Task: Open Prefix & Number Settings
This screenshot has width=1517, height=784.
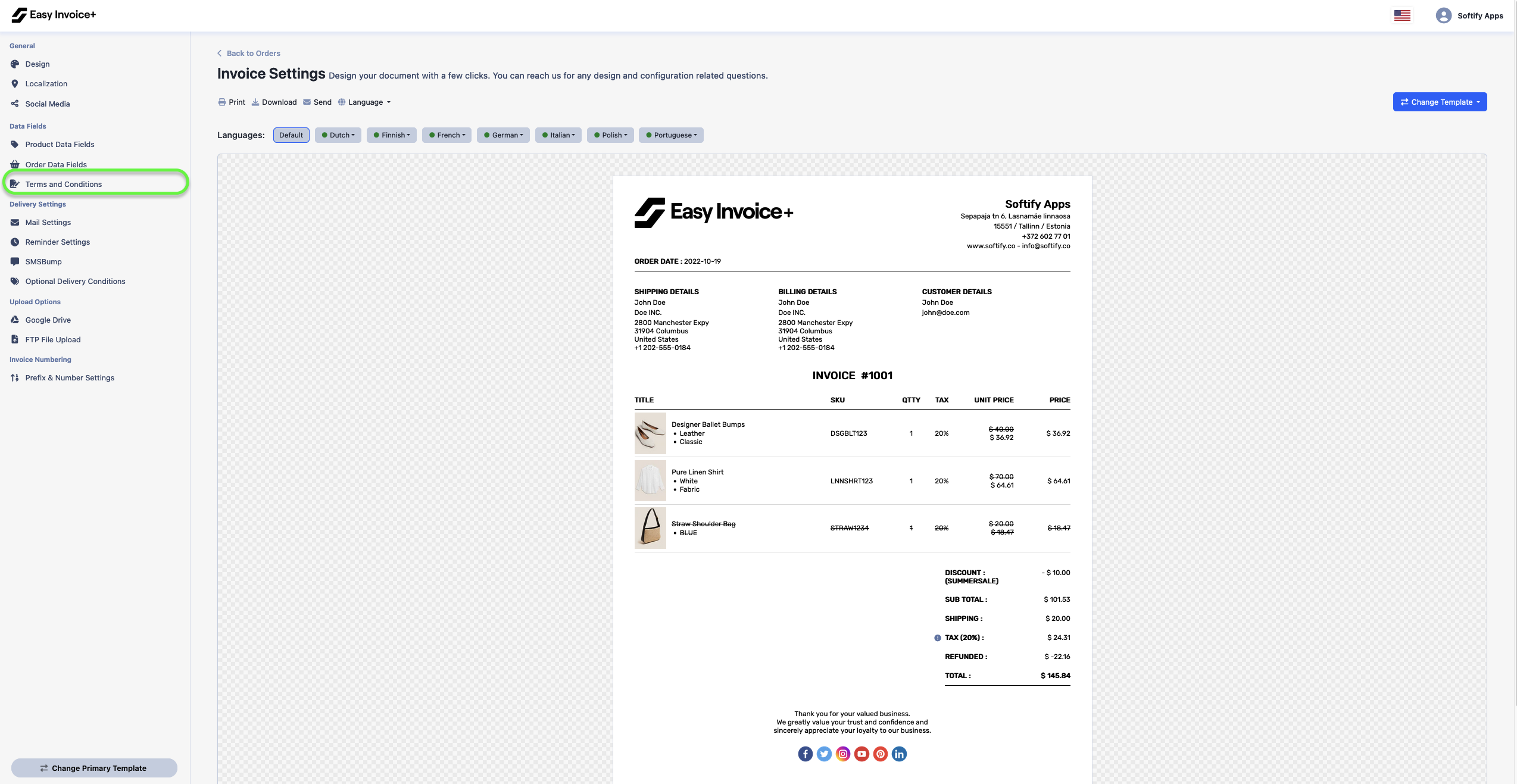Action: 70,378
